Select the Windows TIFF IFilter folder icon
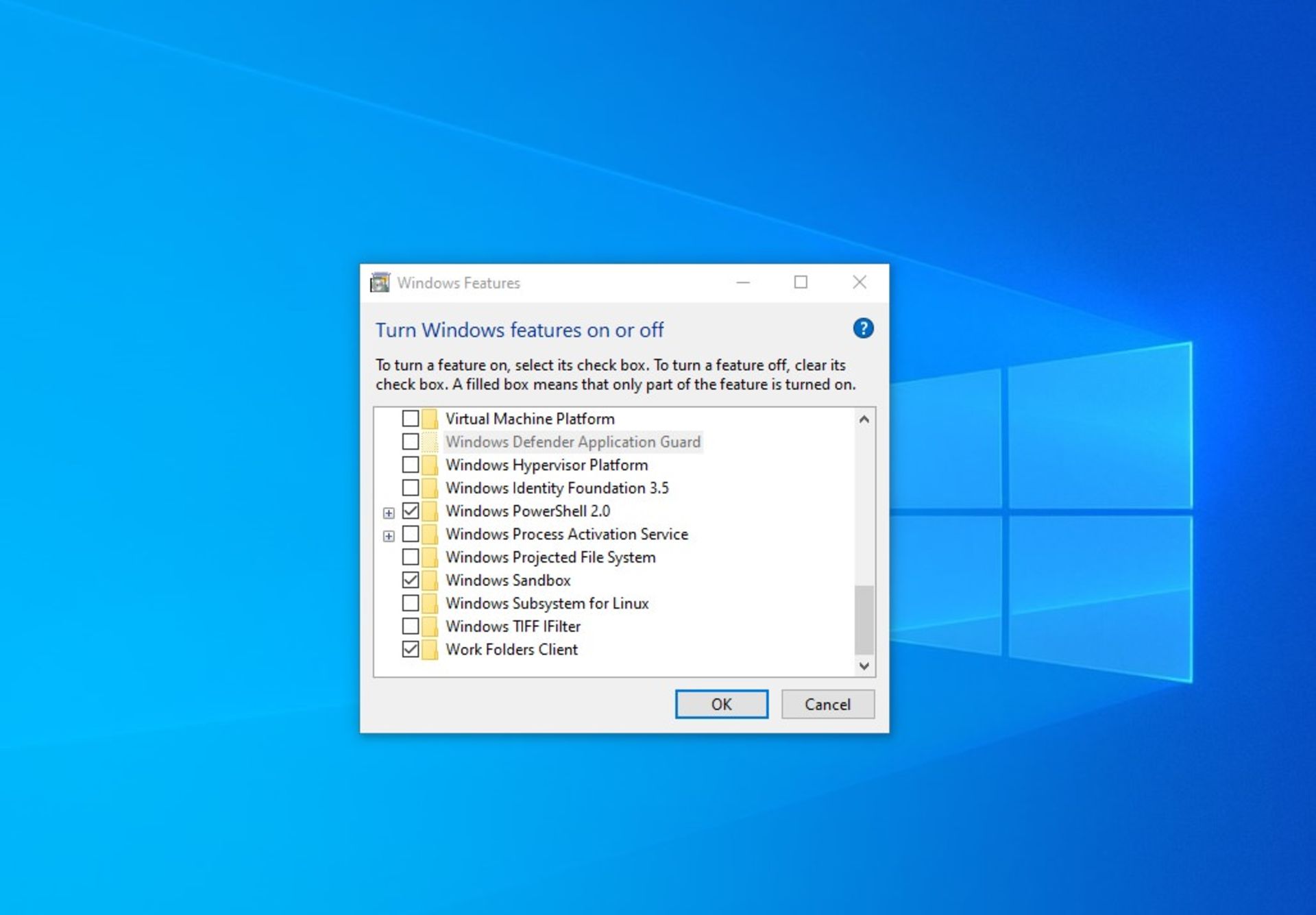 pos(430,626)
